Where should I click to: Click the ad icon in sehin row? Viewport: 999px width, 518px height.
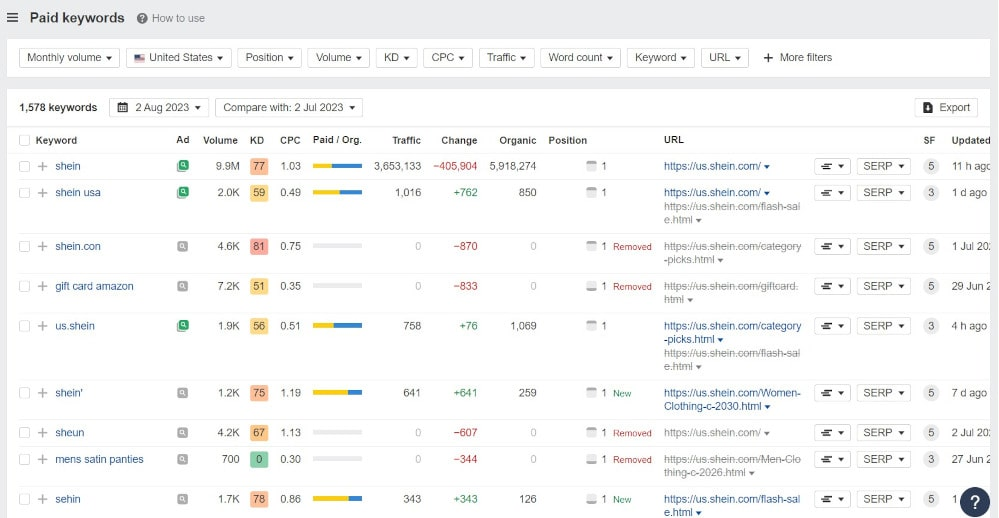[183, 499]
